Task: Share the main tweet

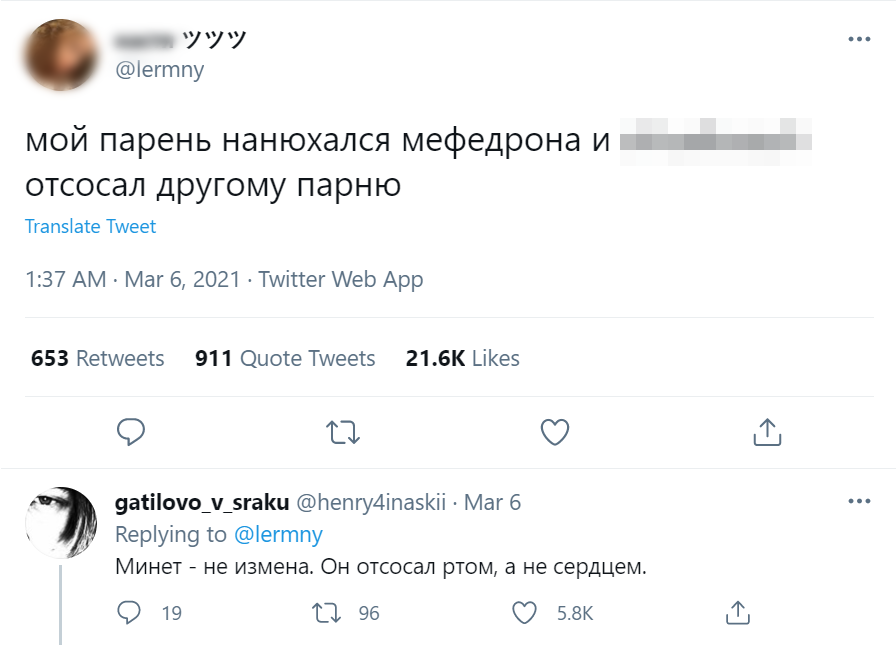Action: tap(766, 432)
